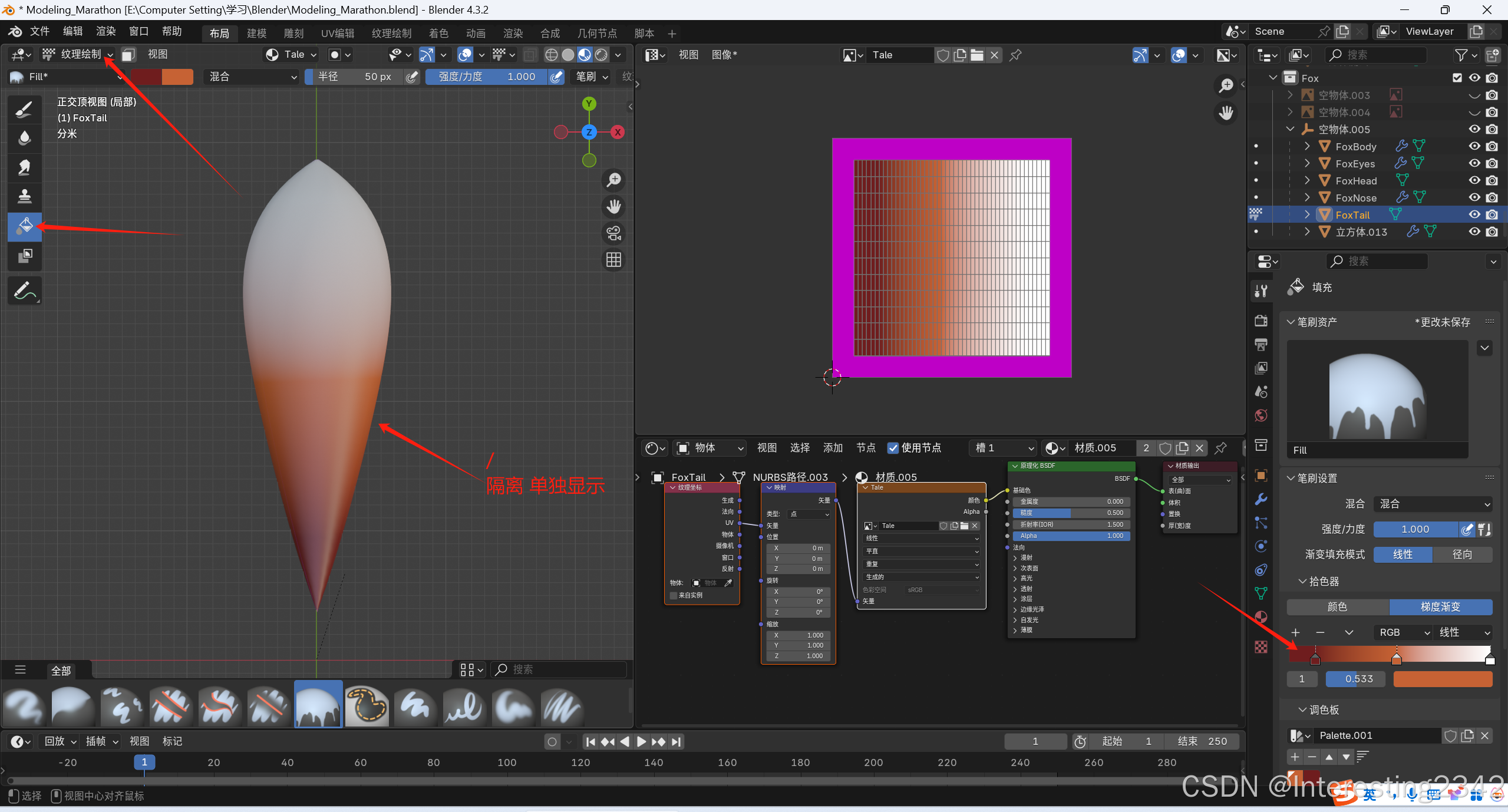The image size is (1508, 812).
Task: Open the 混合 blend mode dropdown
Action: tap(252, 77)
